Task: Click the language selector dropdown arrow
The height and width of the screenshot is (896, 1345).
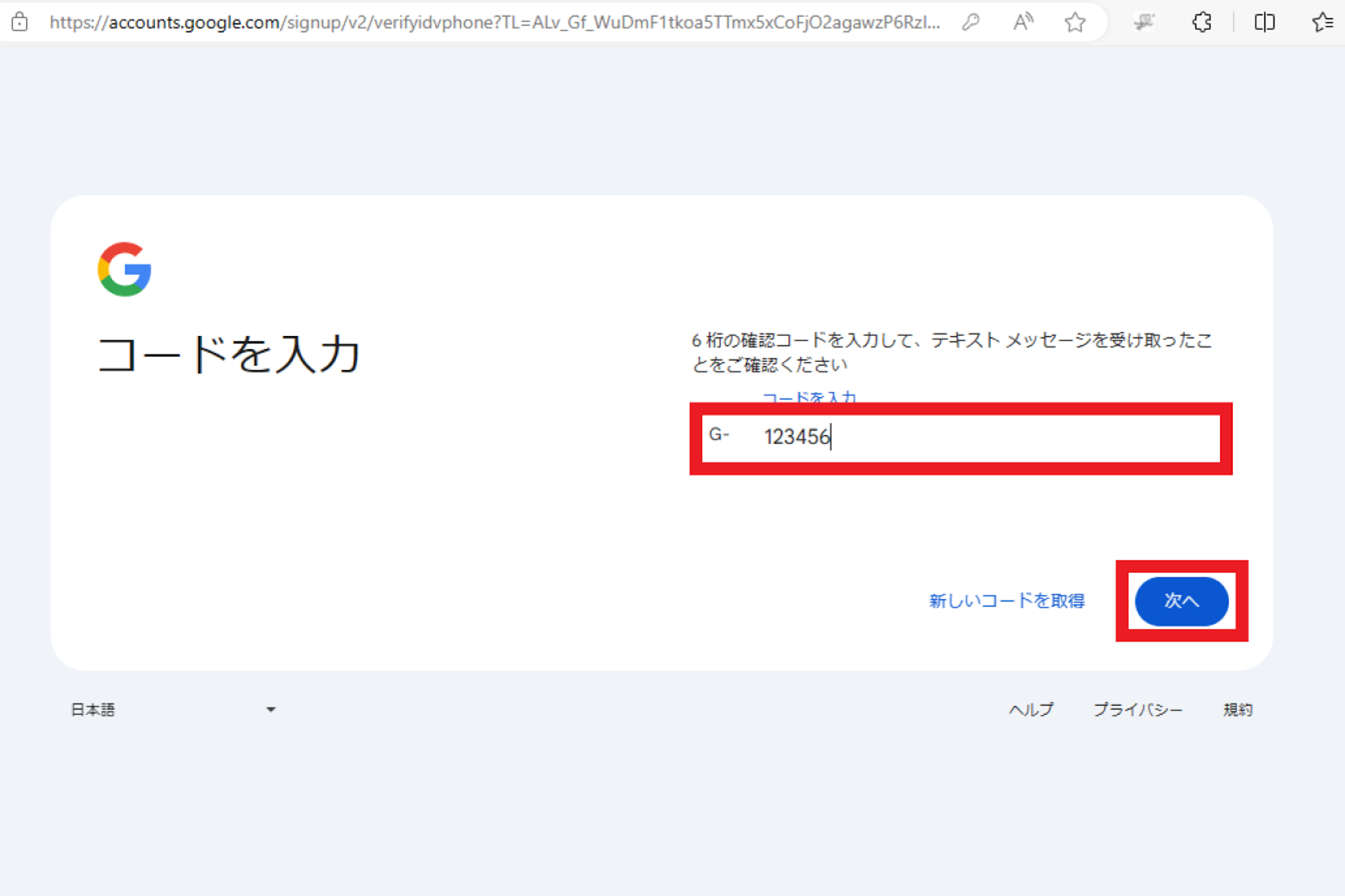Action: point(271,710)
